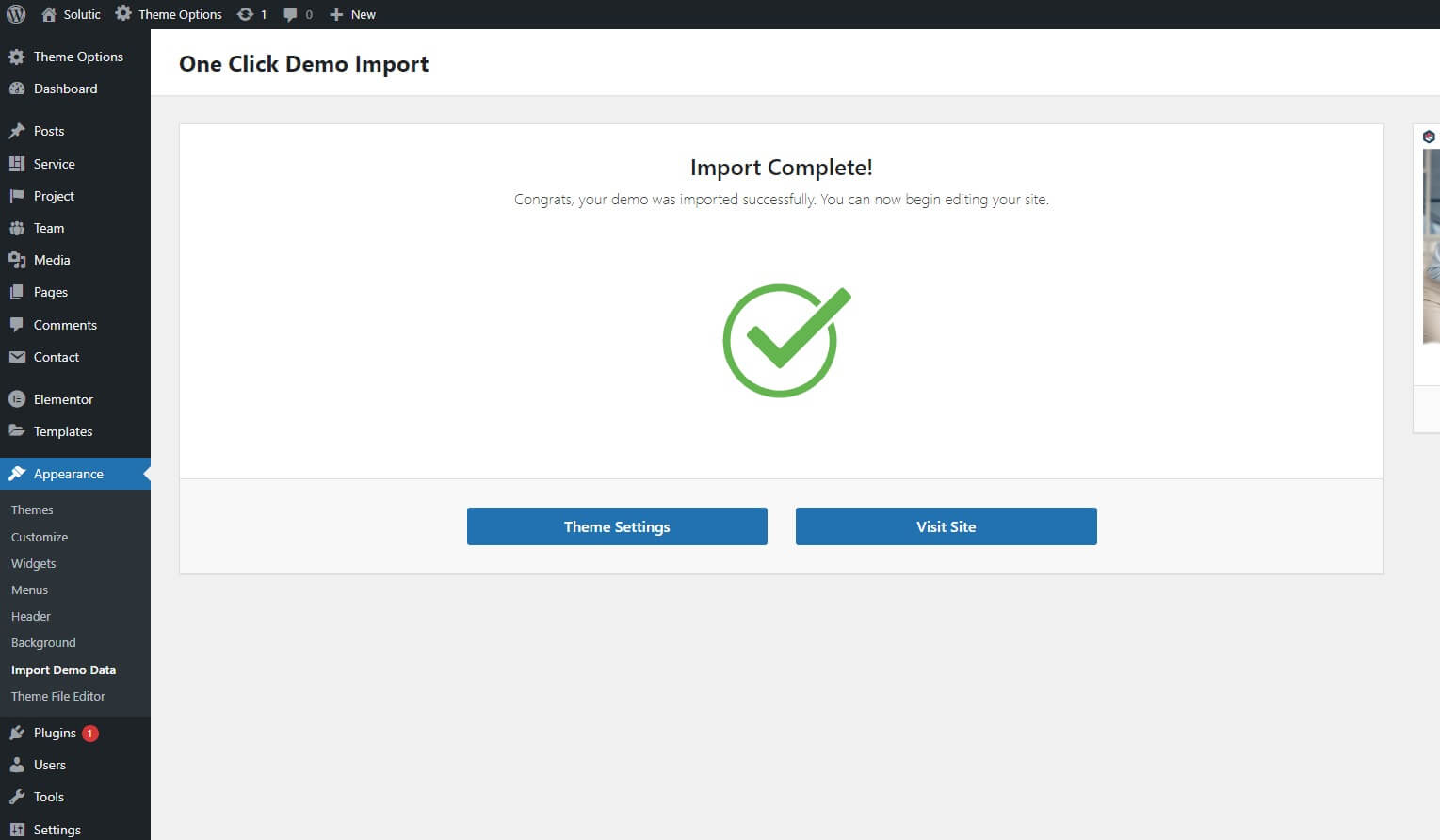Open the Plugins menu with update badge
The image size is (1440, 840).
coord(55,733)
